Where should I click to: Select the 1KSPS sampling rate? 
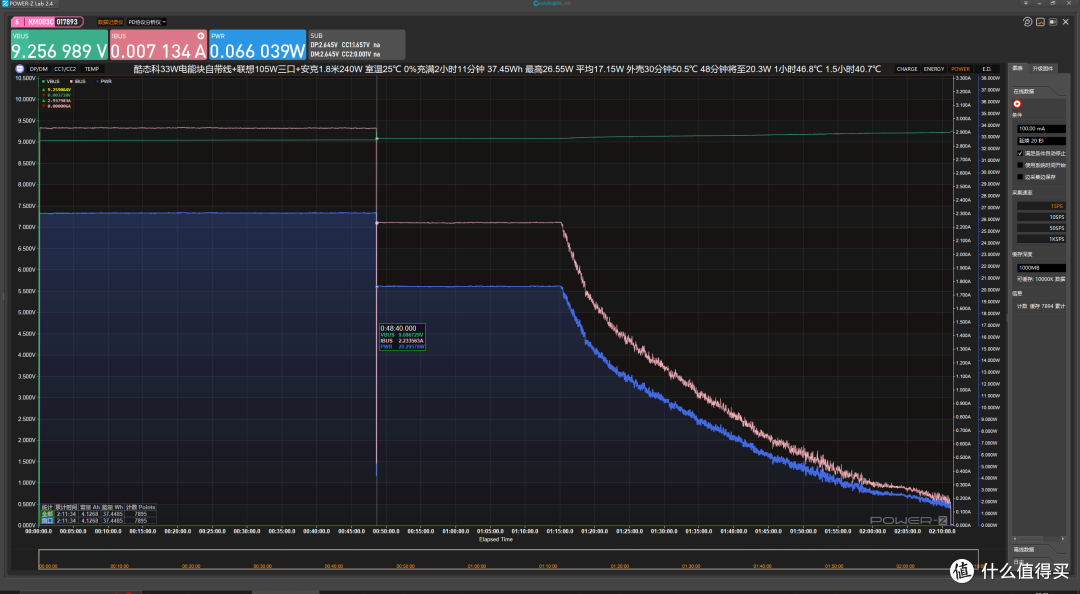pyautogui.click(x=1041, y=239)
